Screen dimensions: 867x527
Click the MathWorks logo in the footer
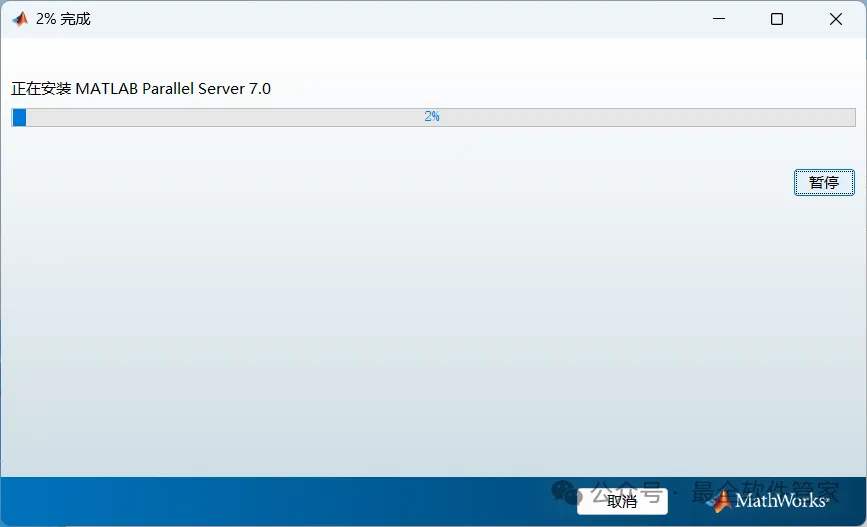tap(769, 500)
